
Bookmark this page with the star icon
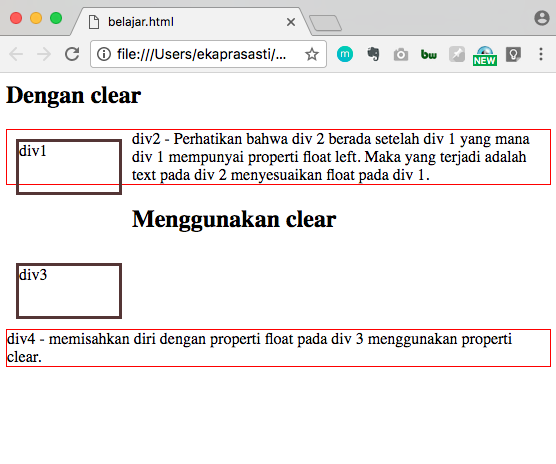coord(312,54)
